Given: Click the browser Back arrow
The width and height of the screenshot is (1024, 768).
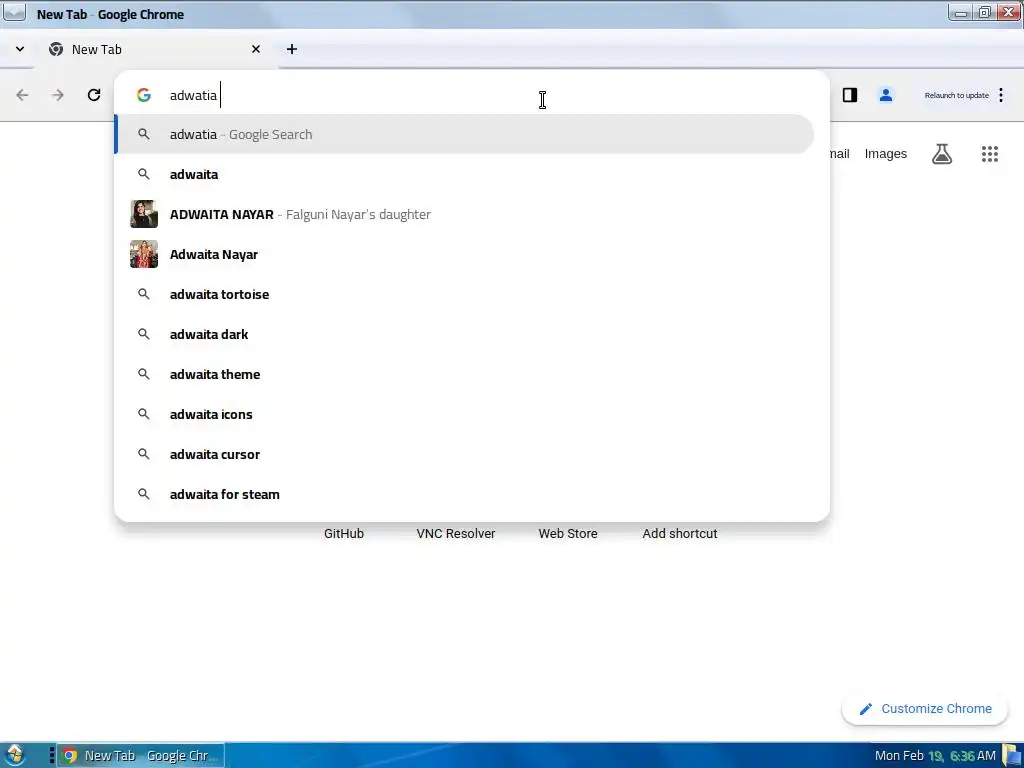Looking at the screenshot, I should tap(22, 95).
